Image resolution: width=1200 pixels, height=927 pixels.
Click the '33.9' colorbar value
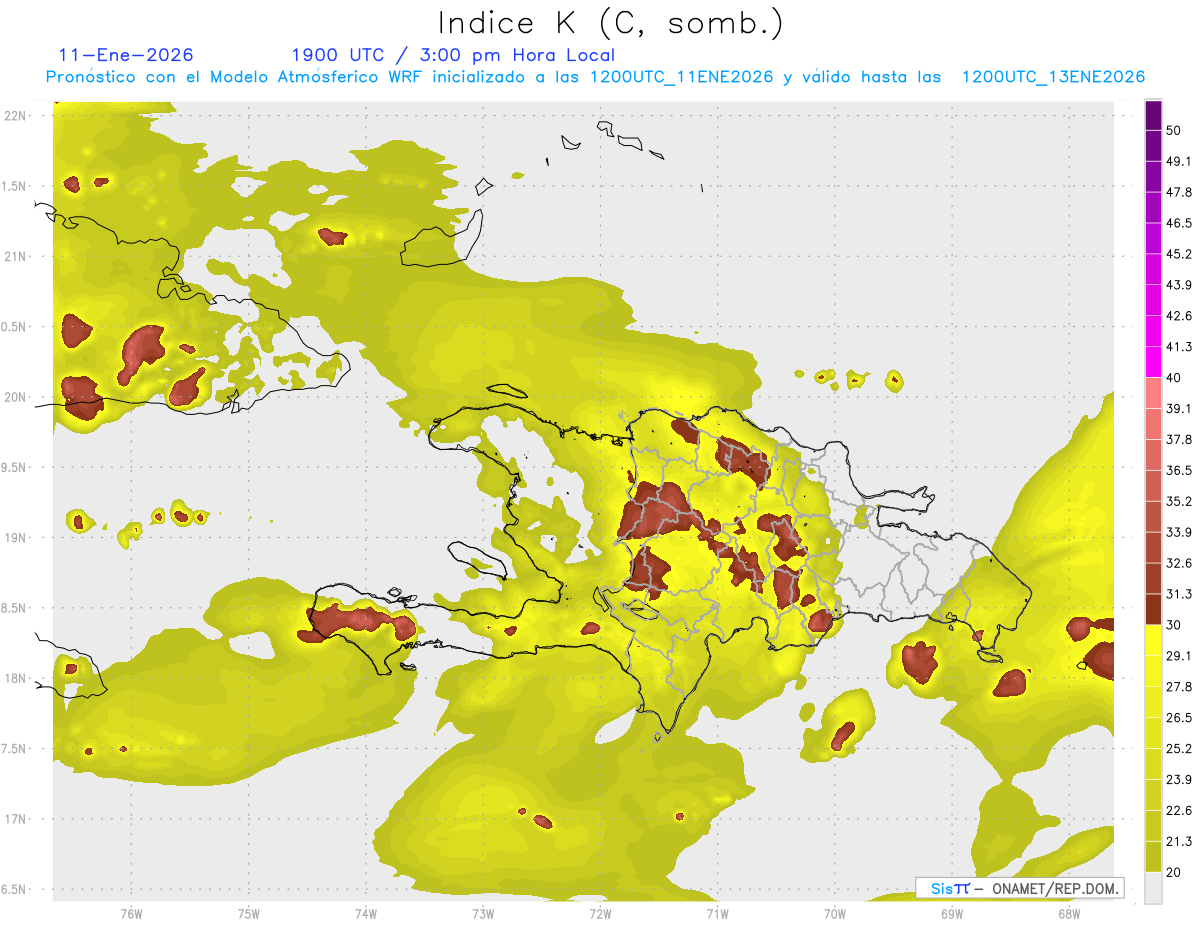coord(1179,533)
